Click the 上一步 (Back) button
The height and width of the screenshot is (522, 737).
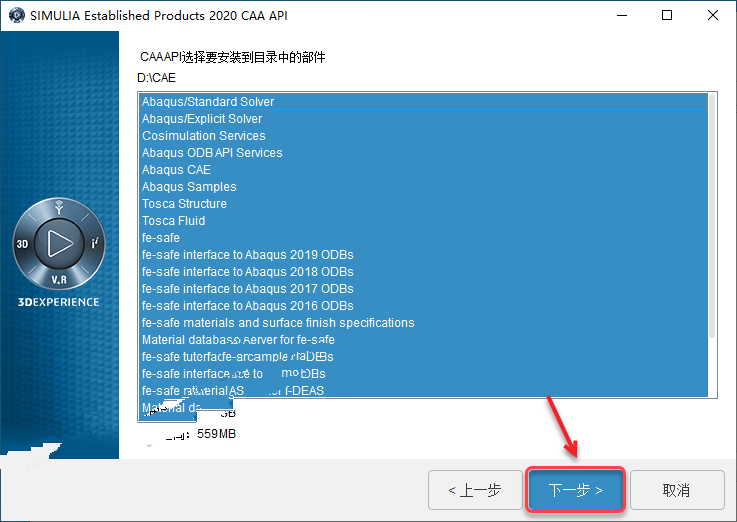(475, 490)
